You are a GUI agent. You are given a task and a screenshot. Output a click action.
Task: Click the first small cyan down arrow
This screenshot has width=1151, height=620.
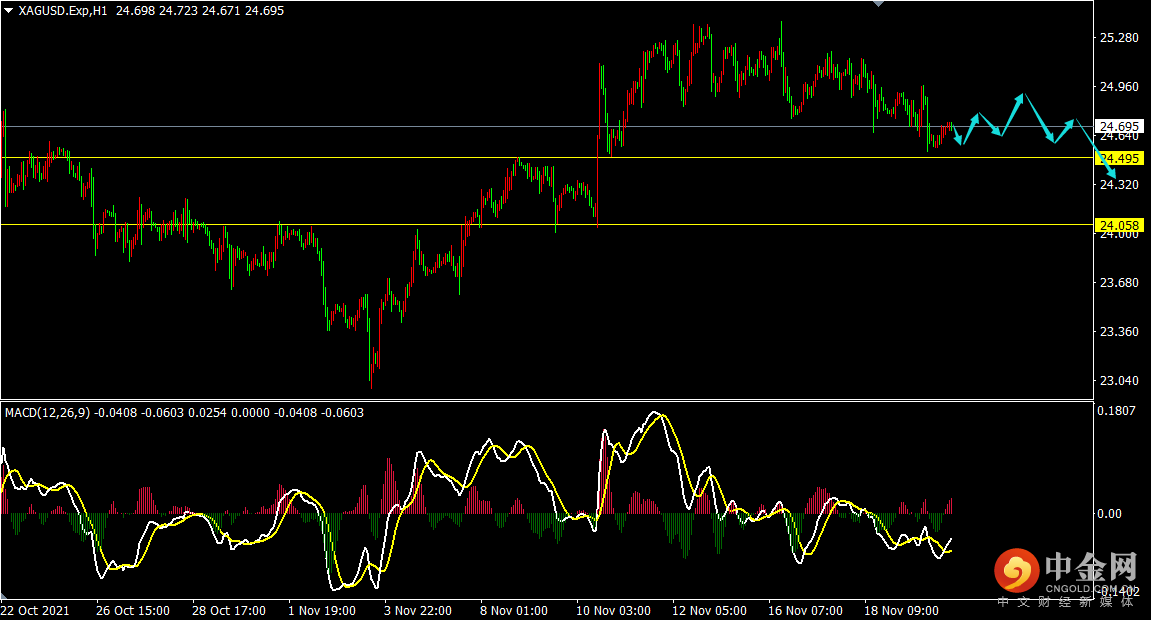point(959,139)
